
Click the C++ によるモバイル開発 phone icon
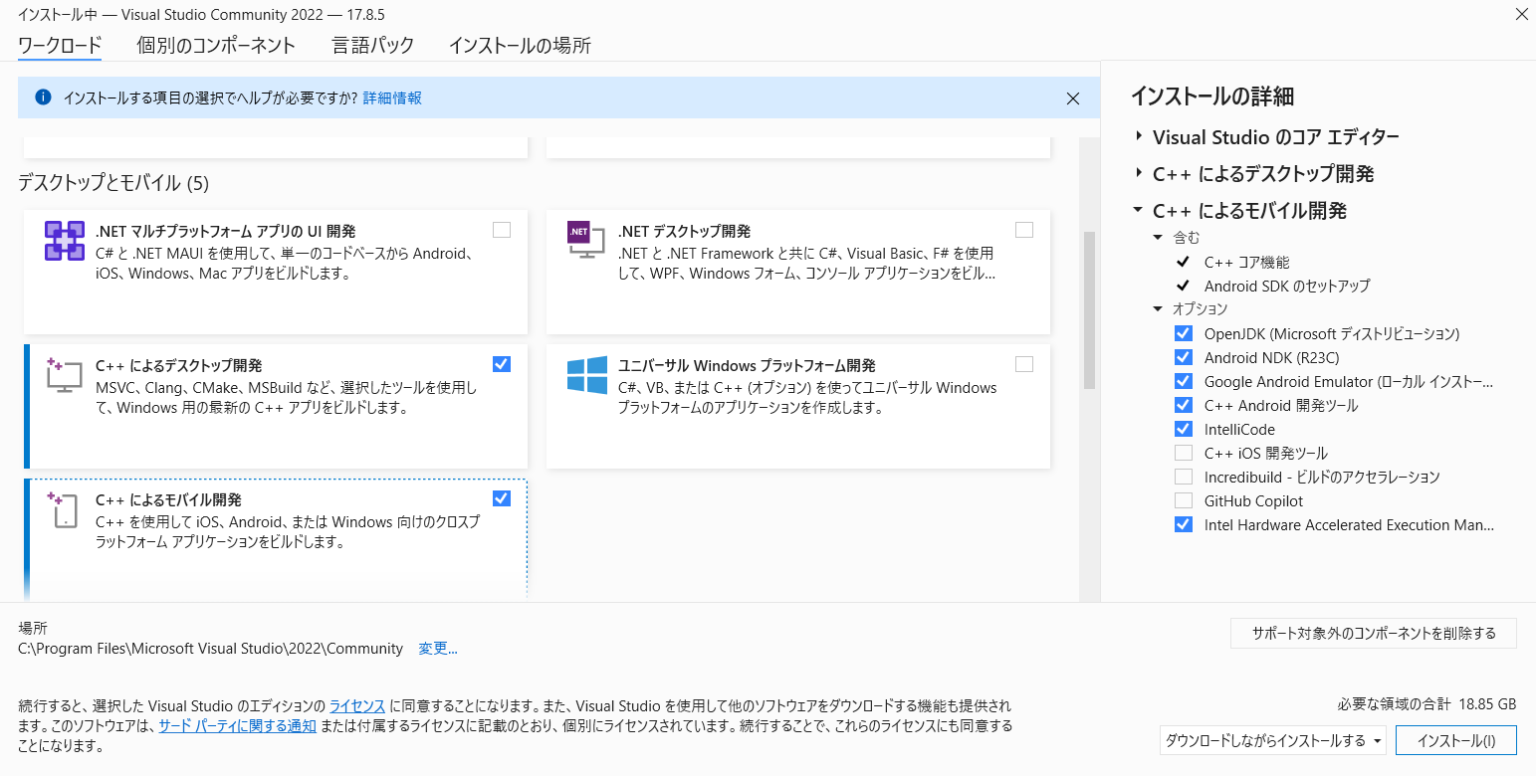(x=64, y=510)
